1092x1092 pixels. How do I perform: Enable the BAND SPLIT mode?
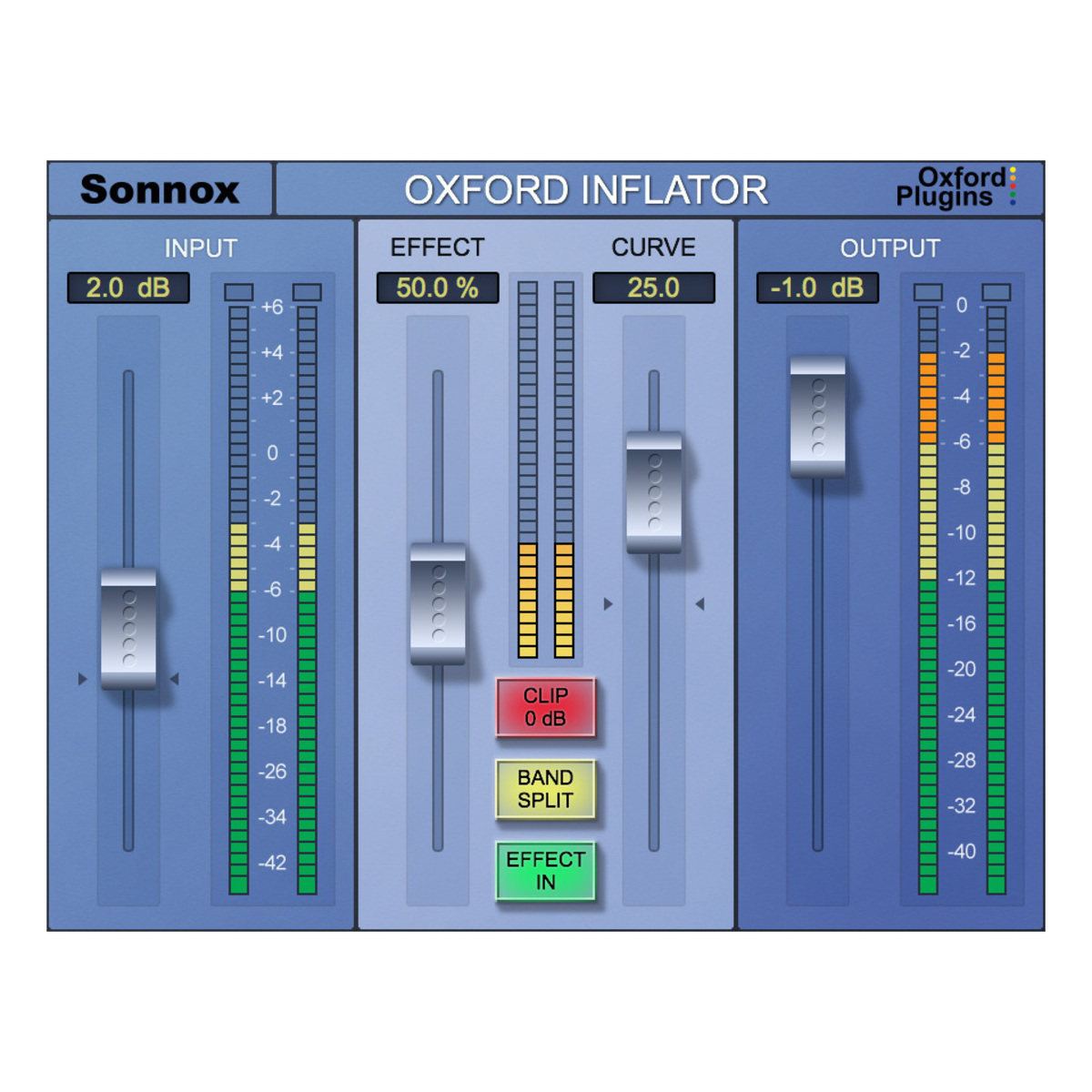(545, 789)
